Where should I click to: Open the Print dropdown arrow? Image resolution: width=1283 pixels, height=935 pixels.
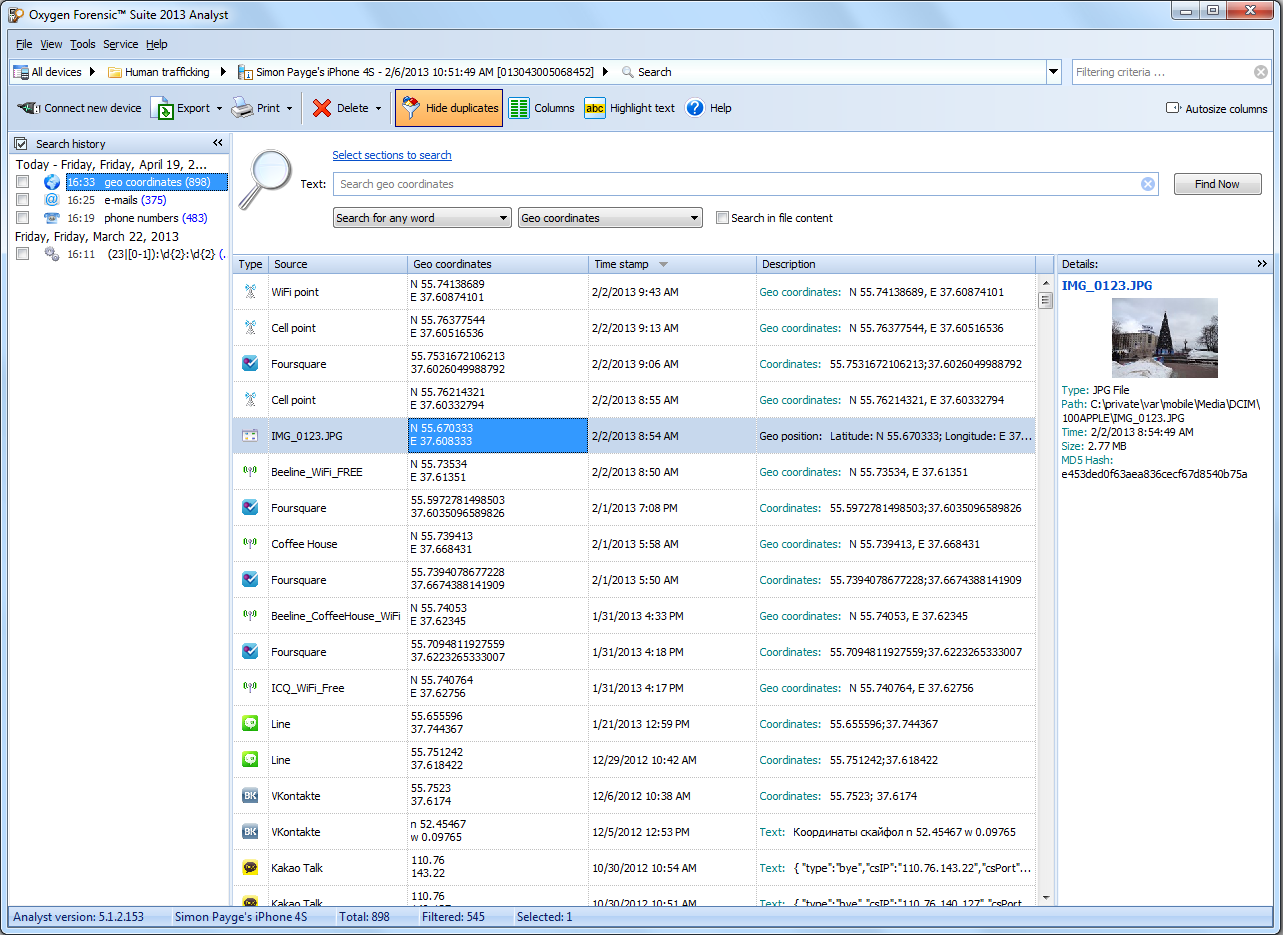click(289, 108)
